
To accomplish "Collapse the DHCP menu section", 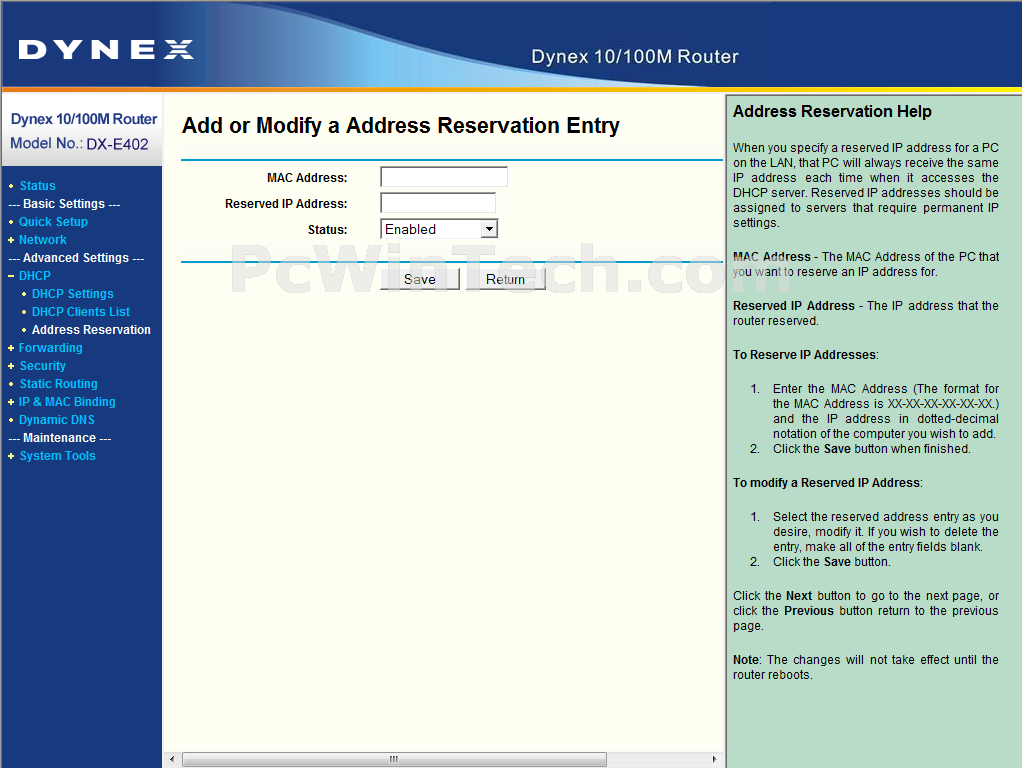I will tap(35, 276).
